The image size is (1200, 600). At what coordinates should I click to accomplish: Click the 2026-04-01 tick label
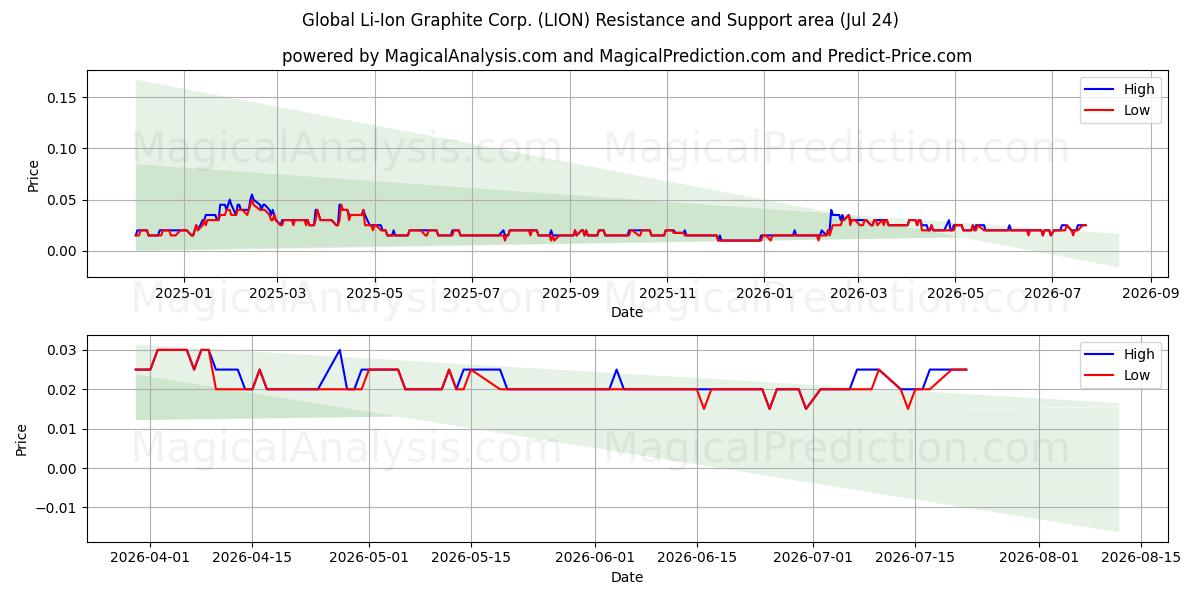point(150,558)
